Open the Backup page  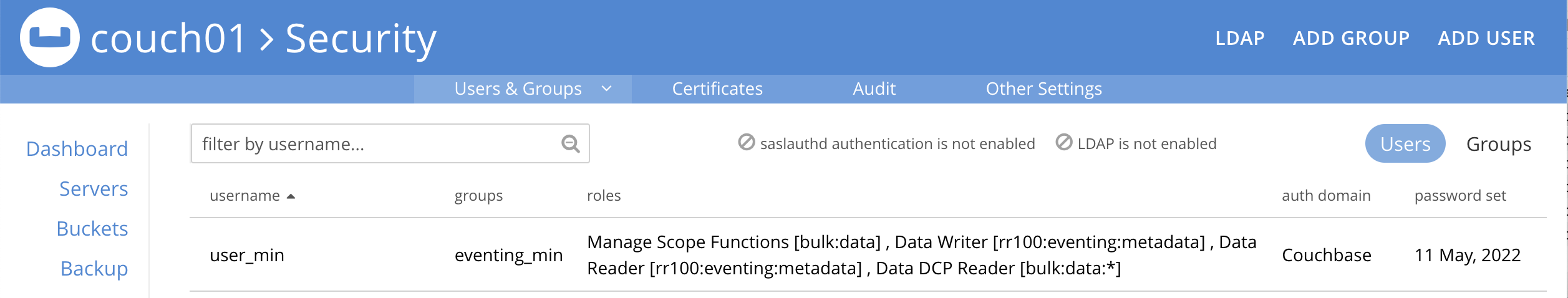(94, 269)
